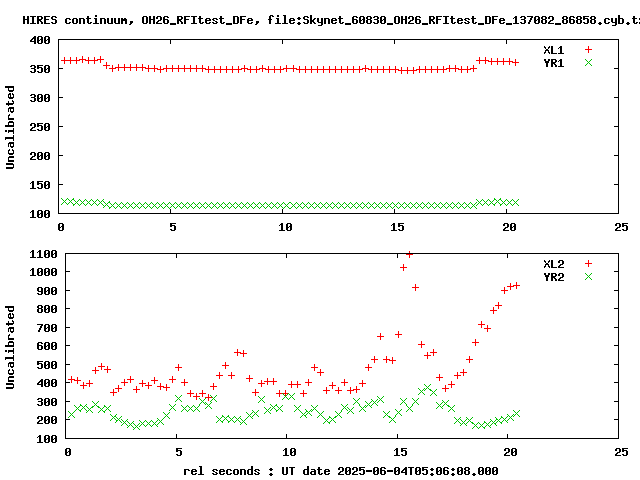This screenshot has width=640, height=480.
Task: Click the lower plot's Uncalibrated axis label
Action: [x=11, y=347]
